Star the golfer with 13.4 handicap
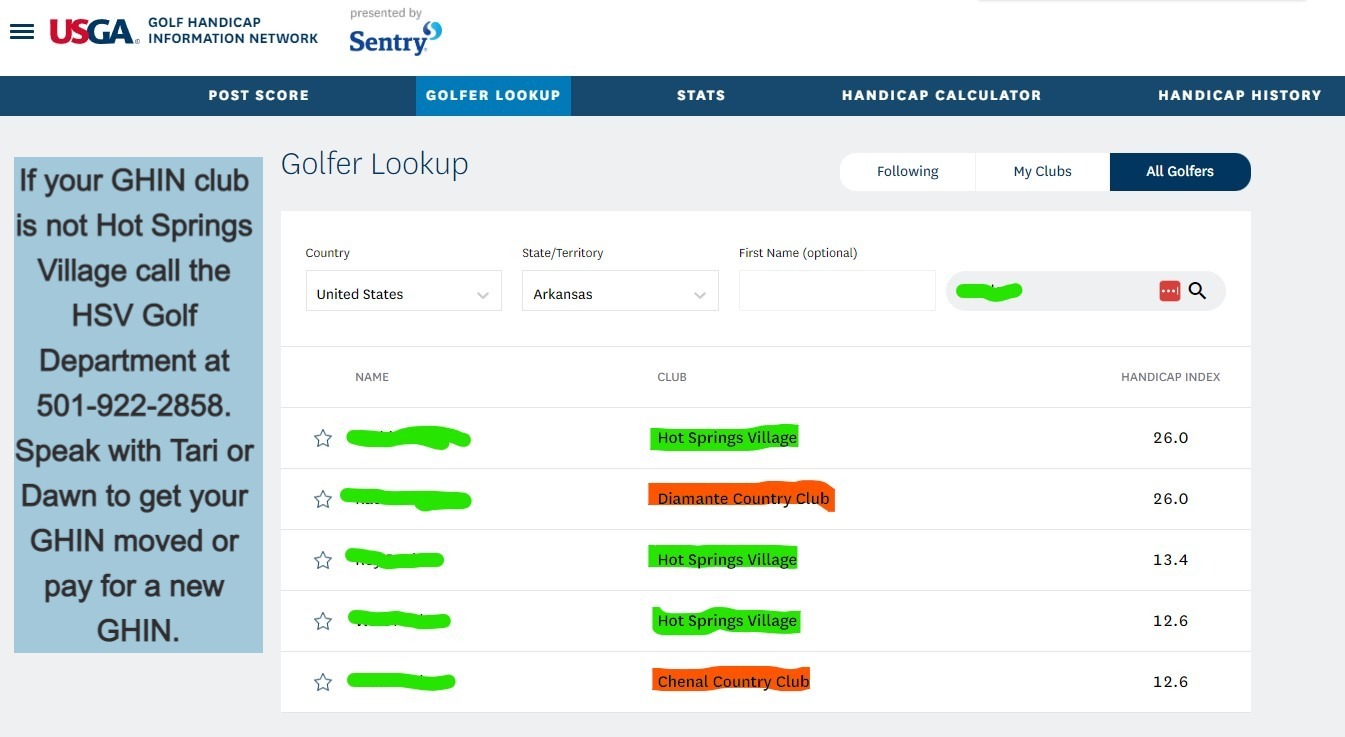This screenshot has width=1345, height=737. [323, 560]
